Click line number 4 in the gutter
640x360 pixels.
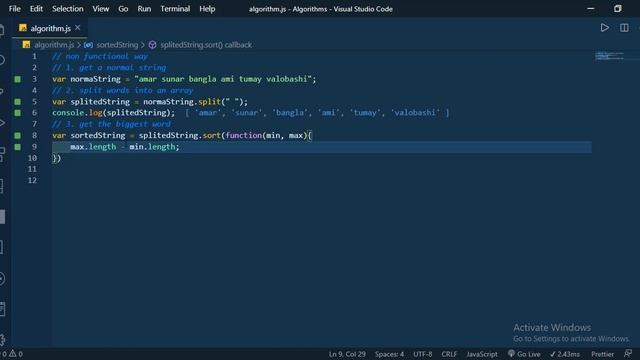34,90
